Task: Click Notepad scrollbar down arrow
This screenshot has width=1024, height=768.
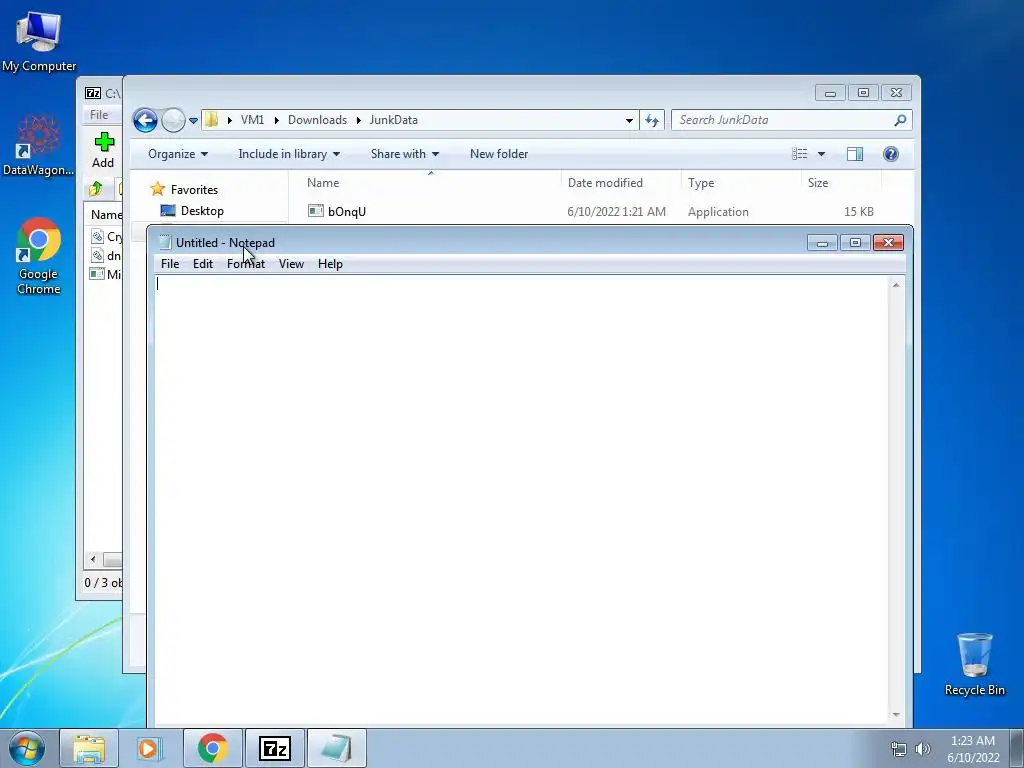Action: [896, 714]
